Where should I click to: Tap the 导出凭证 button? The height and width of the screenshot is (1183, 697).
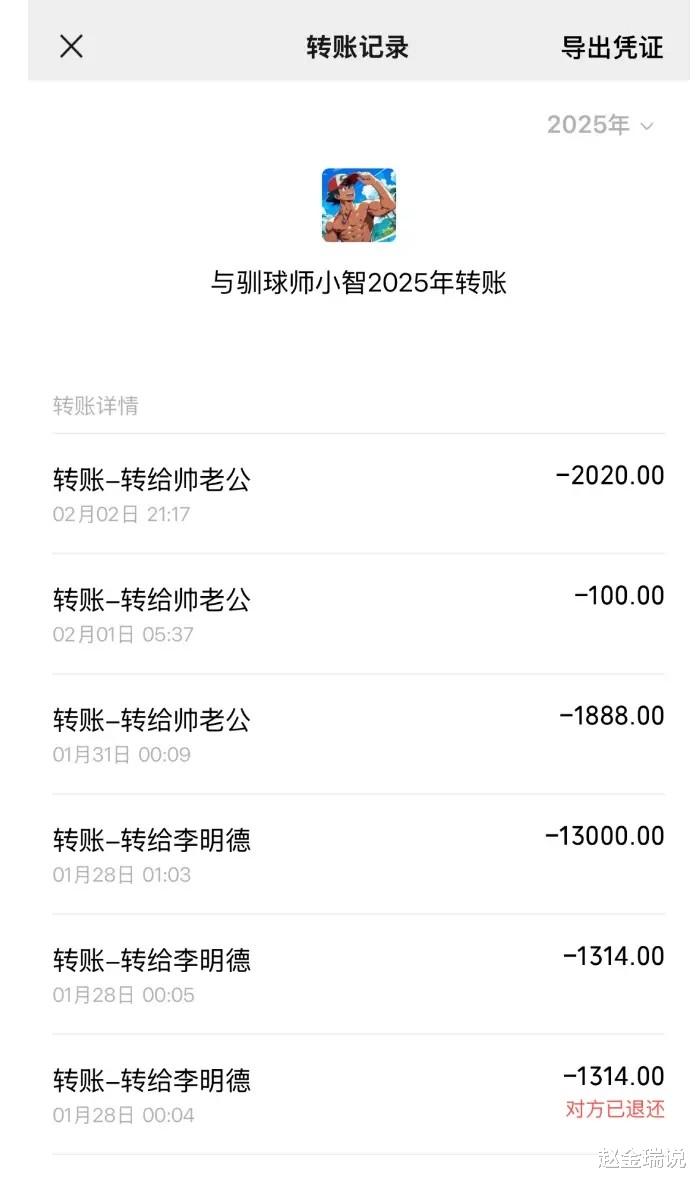612,47
